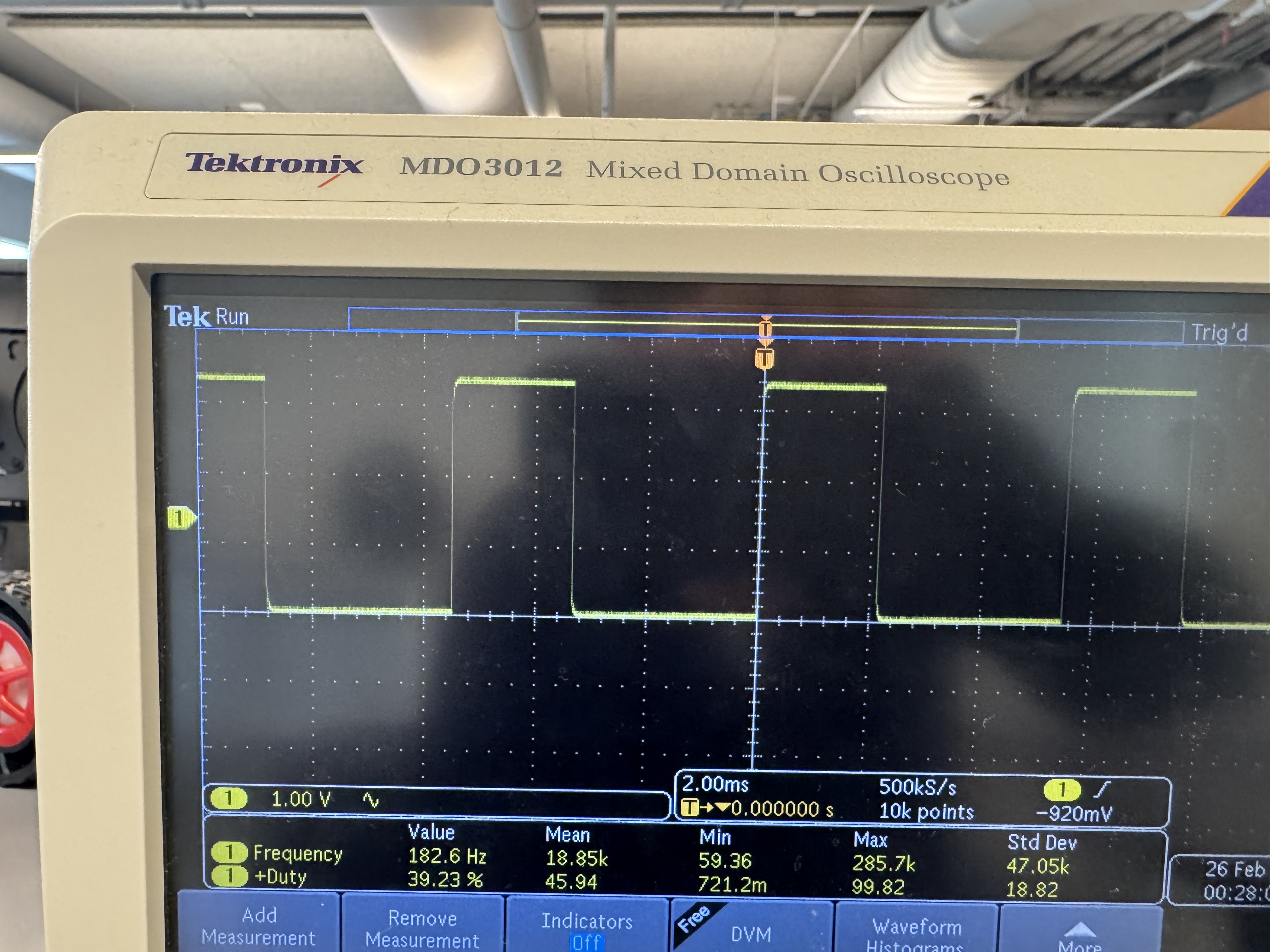1270x952 pixels.
Task: Click the channel 1 badge in scale readout
Action: tap(228, 798)
